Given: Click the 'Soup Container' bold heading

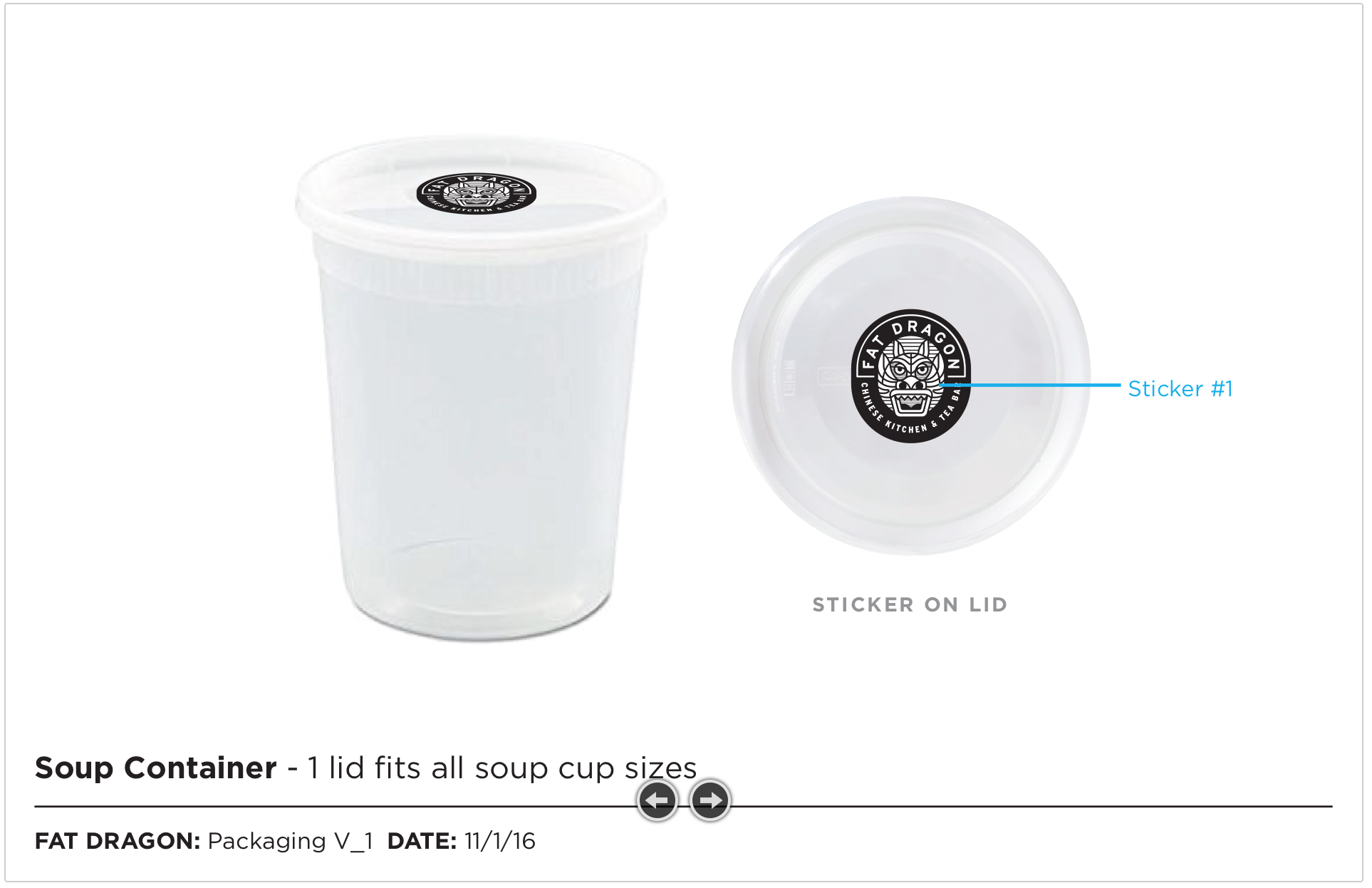Looking at the screenshot, I should coord(156,768).
